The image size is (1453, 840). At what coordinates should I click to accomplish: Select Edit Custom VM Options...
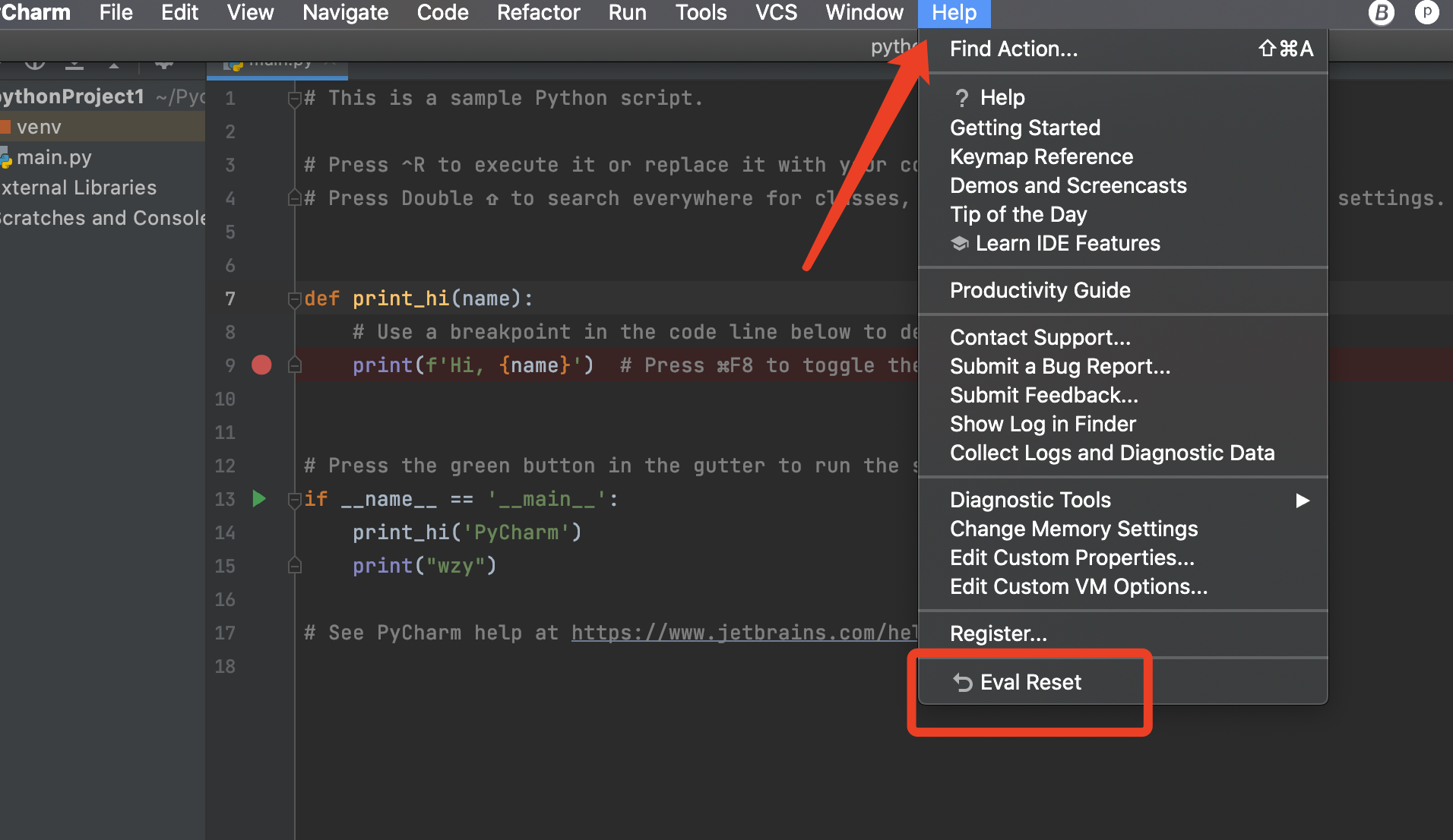click(x=1122, y=586)
